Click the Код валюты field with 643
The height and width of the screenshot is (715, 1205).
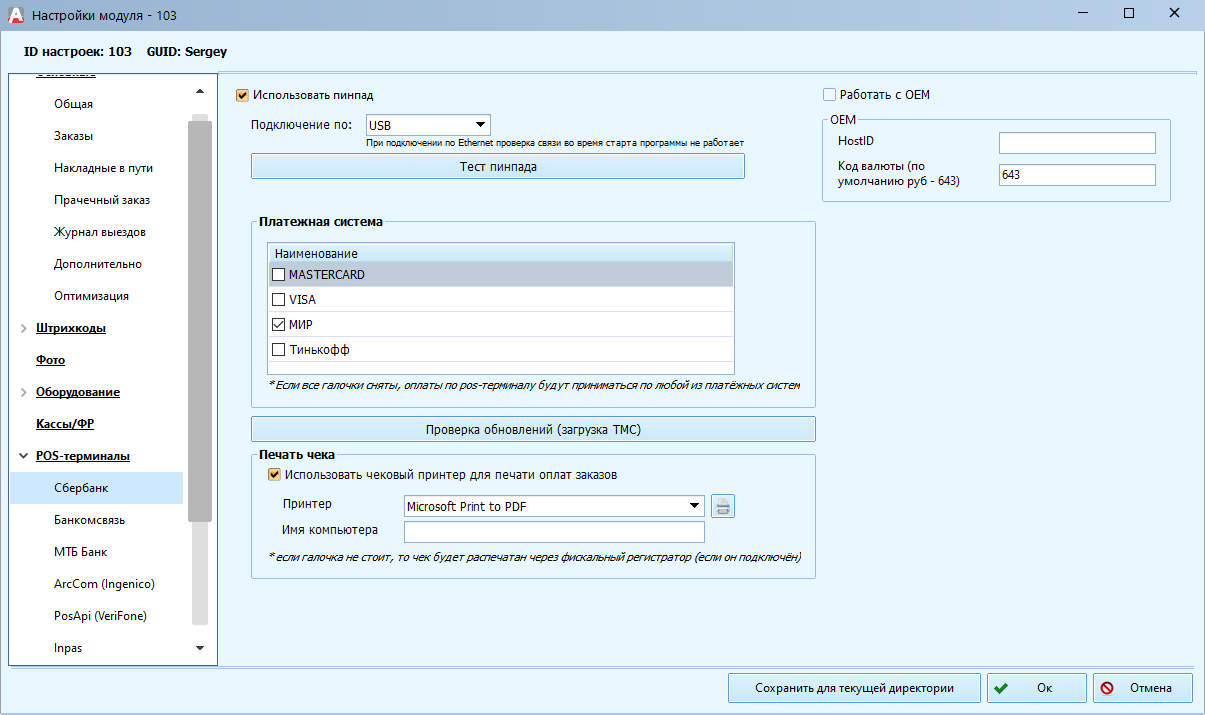(1077, 175)
